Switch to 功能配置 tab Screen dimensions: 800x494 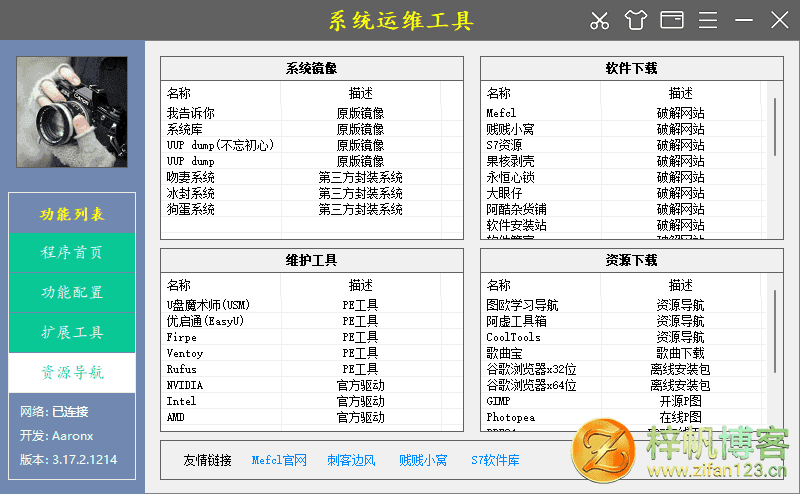(x=72, y=292)
